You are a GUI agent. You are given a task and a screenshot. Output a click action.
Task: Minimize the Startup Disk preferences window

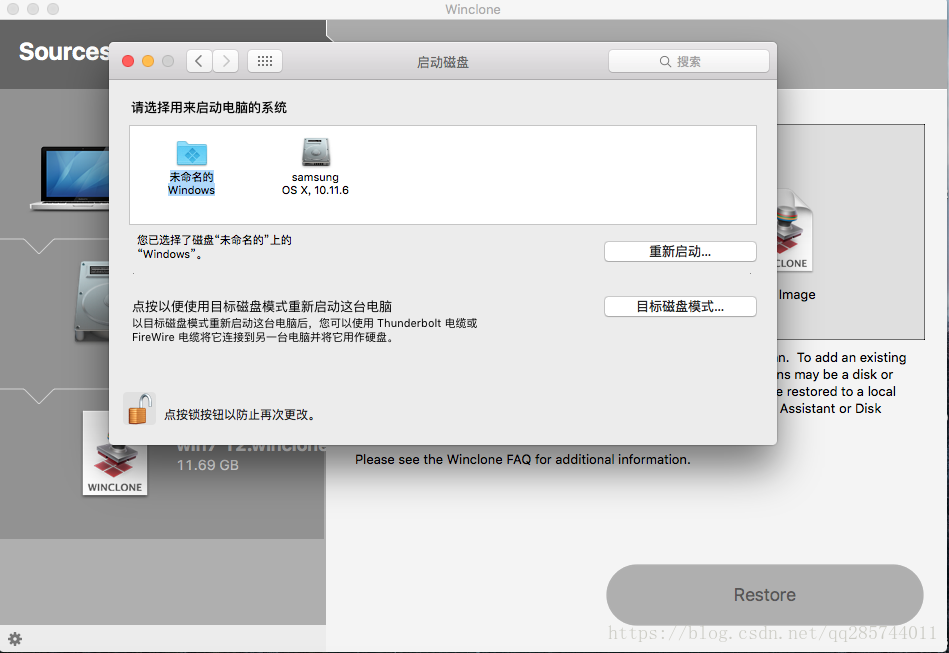(148, 61)
